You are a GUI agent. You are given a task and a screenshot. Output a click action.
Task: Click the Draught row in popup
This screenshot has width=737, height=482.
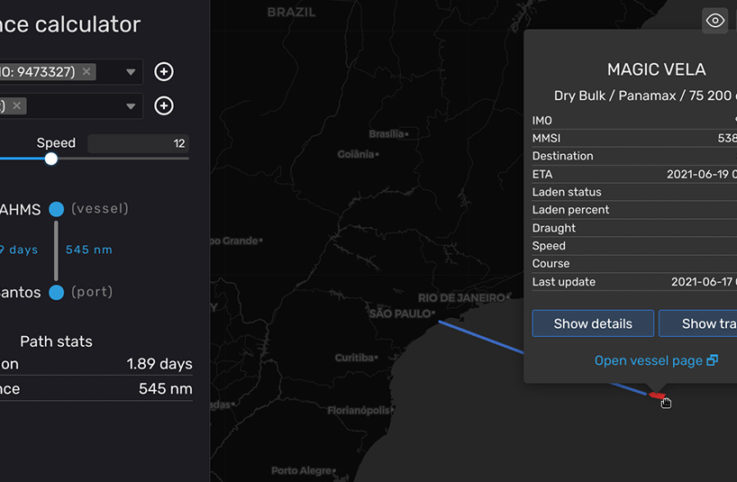(x=634, y=228)
